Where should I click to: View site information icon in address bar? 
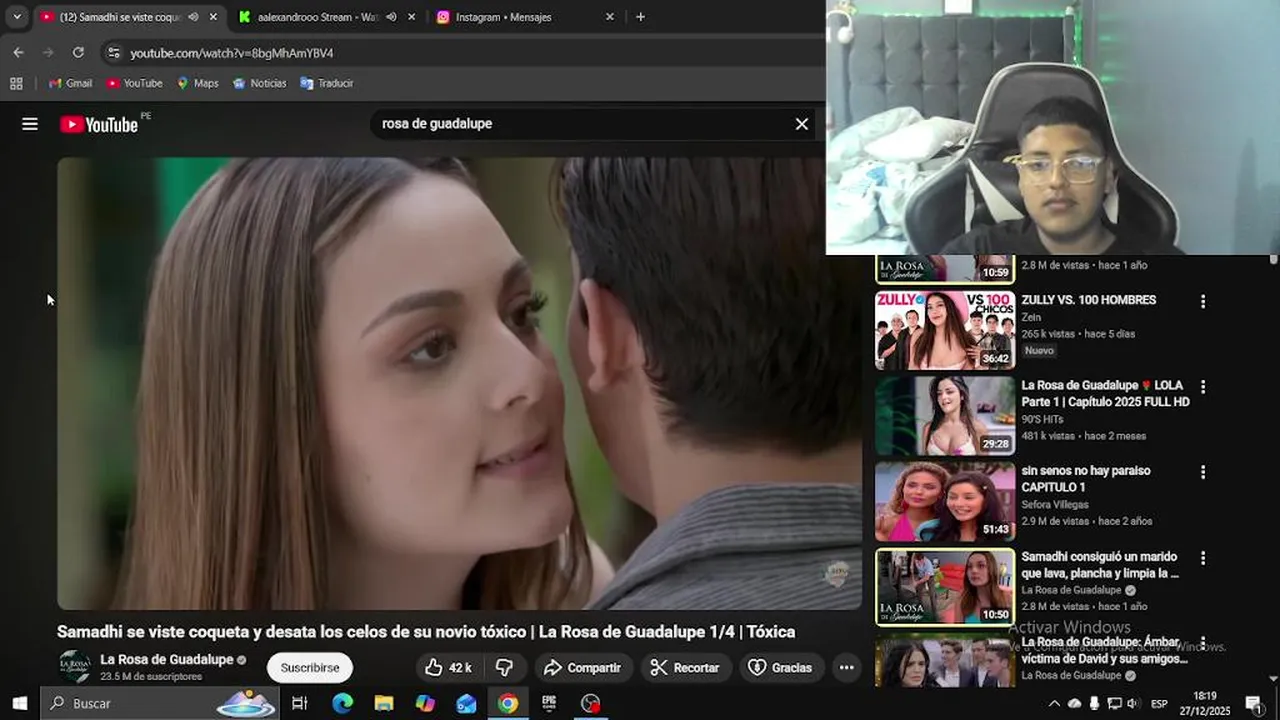pos(113,53)
